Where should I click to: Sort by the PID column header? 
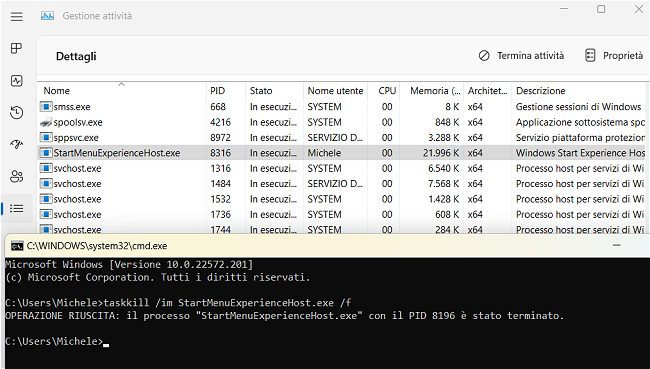click(226, 90)
